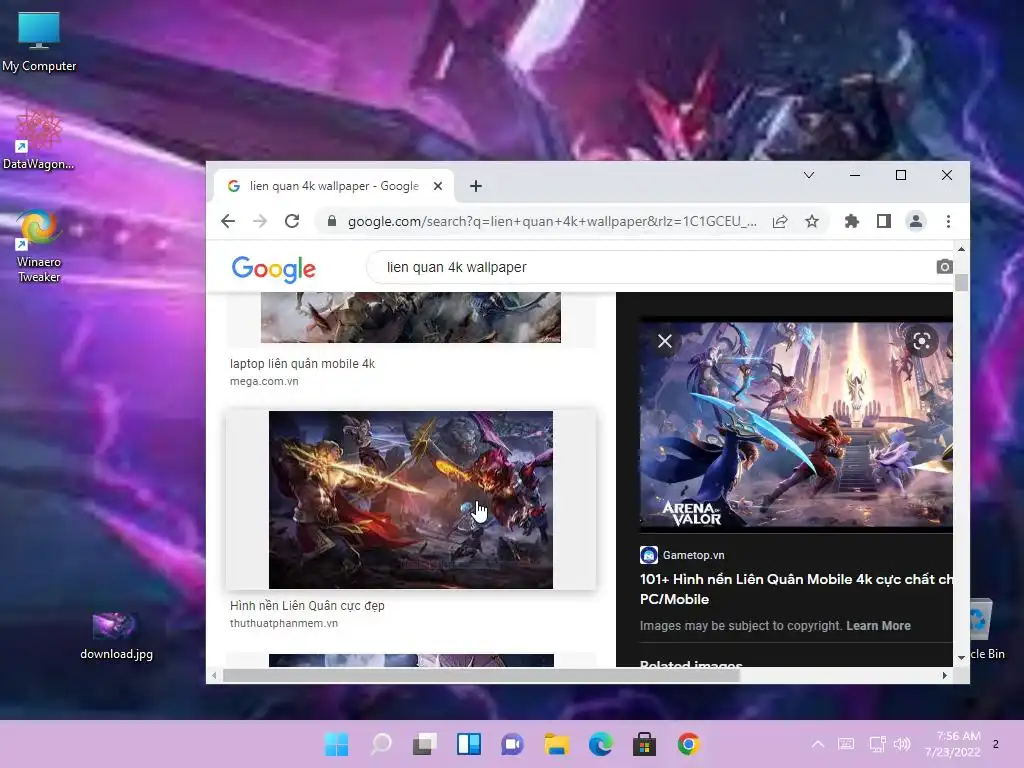Visit the Gametop.vn source link
The height and width of the screenshot is (768, 1024).
pyautogui.click(x=682, y=555)
